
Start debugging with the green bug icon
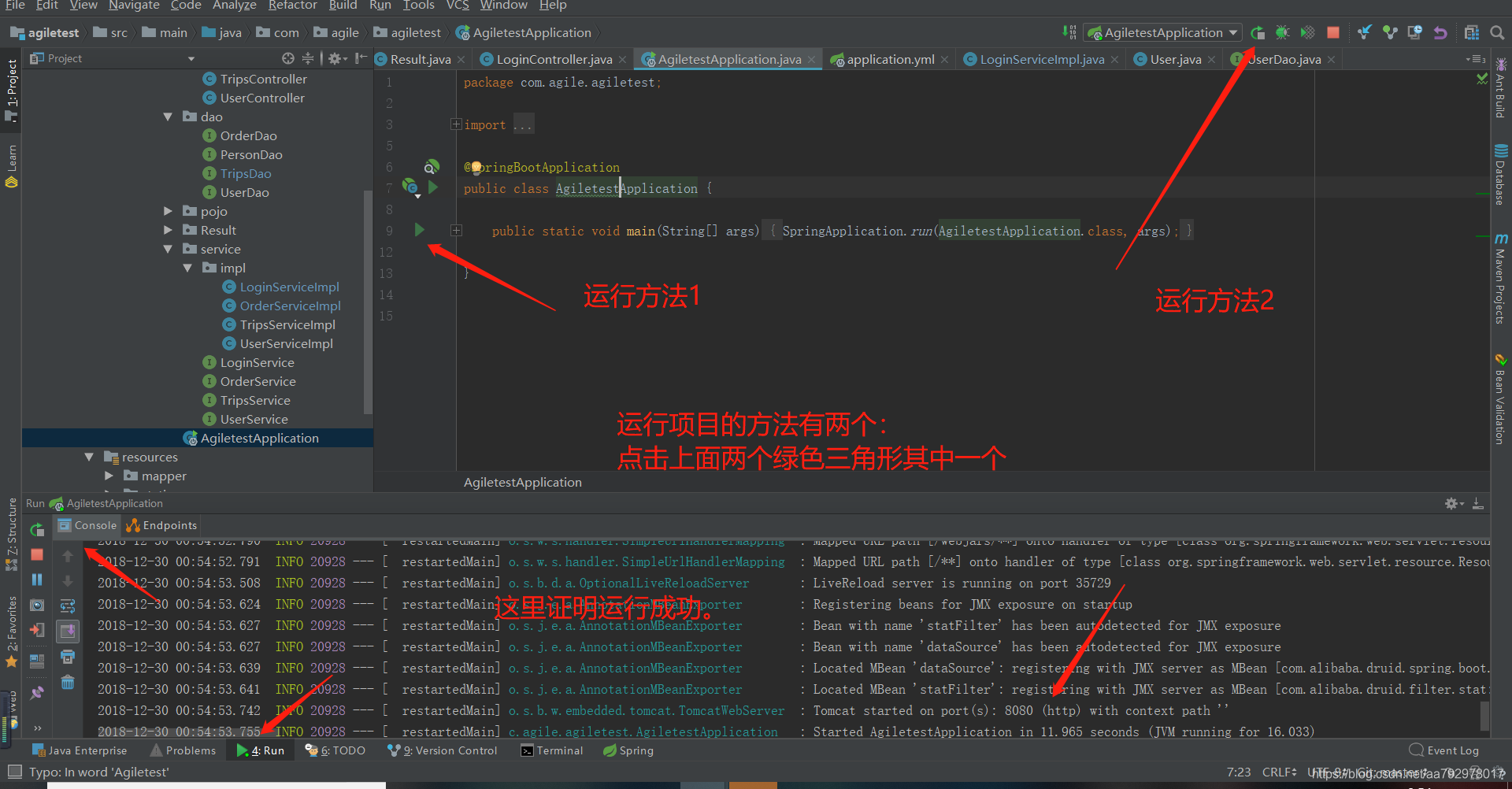pyautogui.click(x=1282, y=32)
